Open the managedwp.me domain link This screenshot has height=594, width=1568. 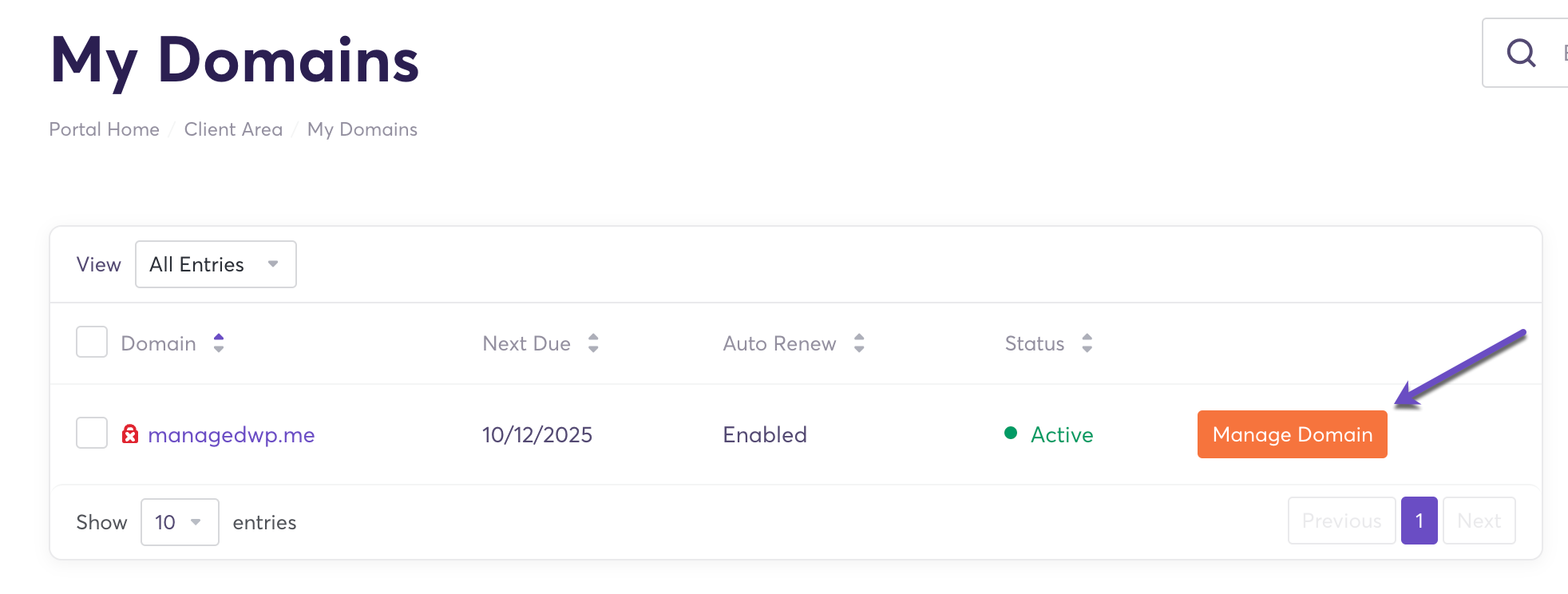pyautogui.click(x=232, y=435)
